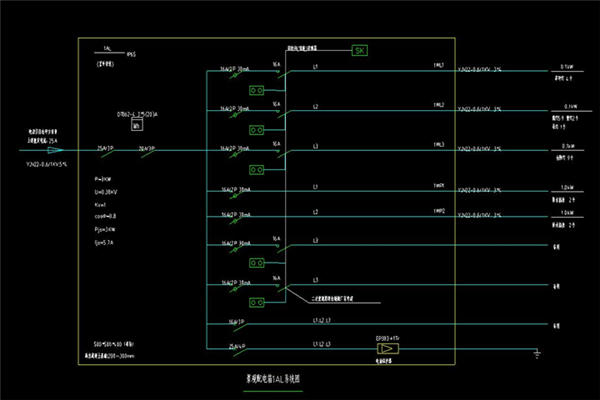Screen dimensions: 600x400
Task: Click the green SK controller box
Action: tap(359, 50)
